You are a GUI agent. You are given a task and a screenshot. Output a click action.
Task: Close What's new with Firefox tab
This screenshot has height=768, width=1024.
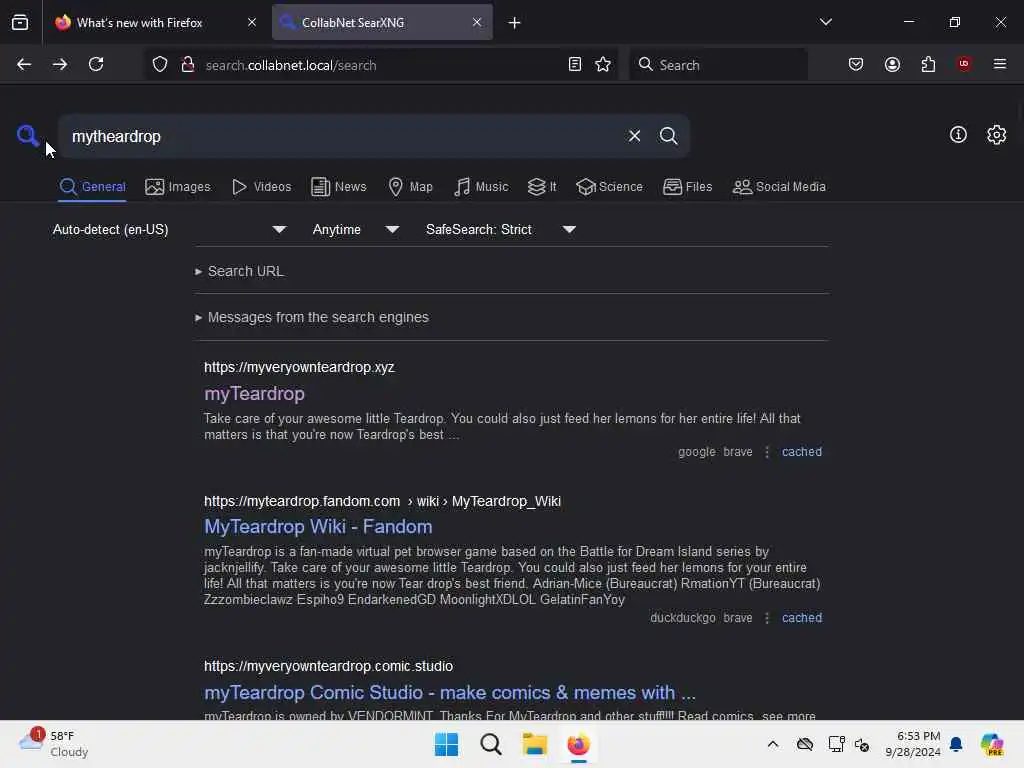(x=251, y=22)
